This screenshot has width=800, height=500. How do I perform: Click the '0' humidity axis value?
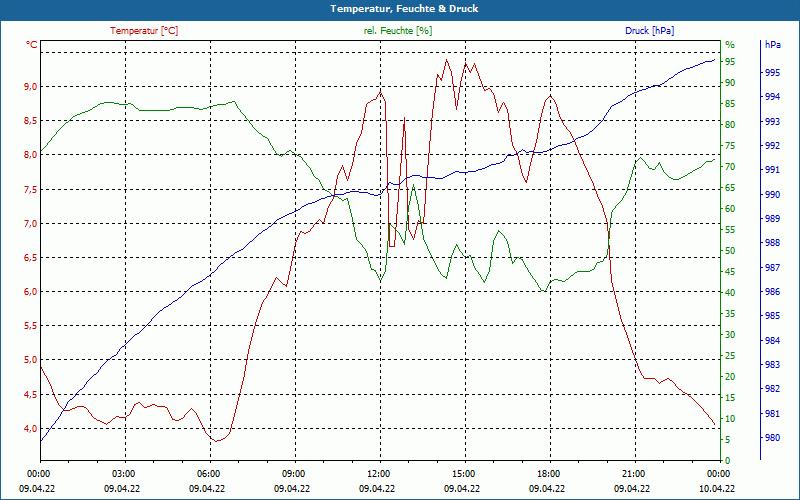click(728, 461)
